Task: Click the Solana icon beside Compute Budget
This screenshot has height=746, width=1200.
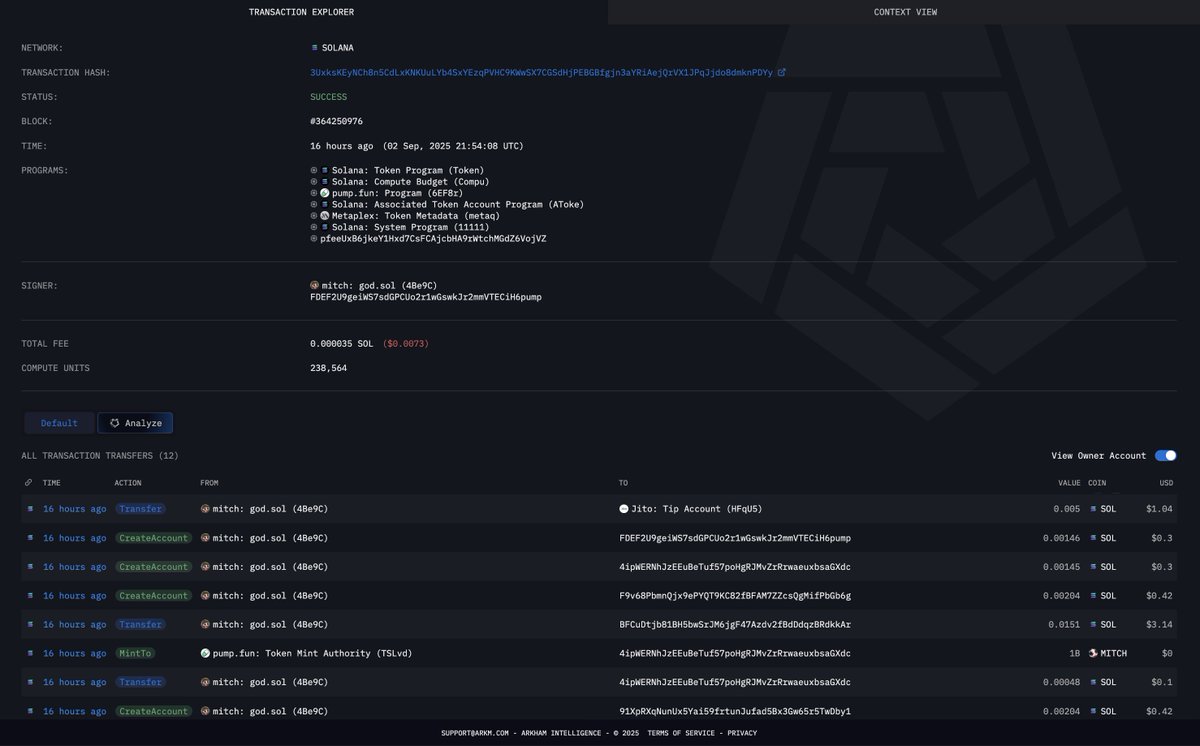Action: 325,182
